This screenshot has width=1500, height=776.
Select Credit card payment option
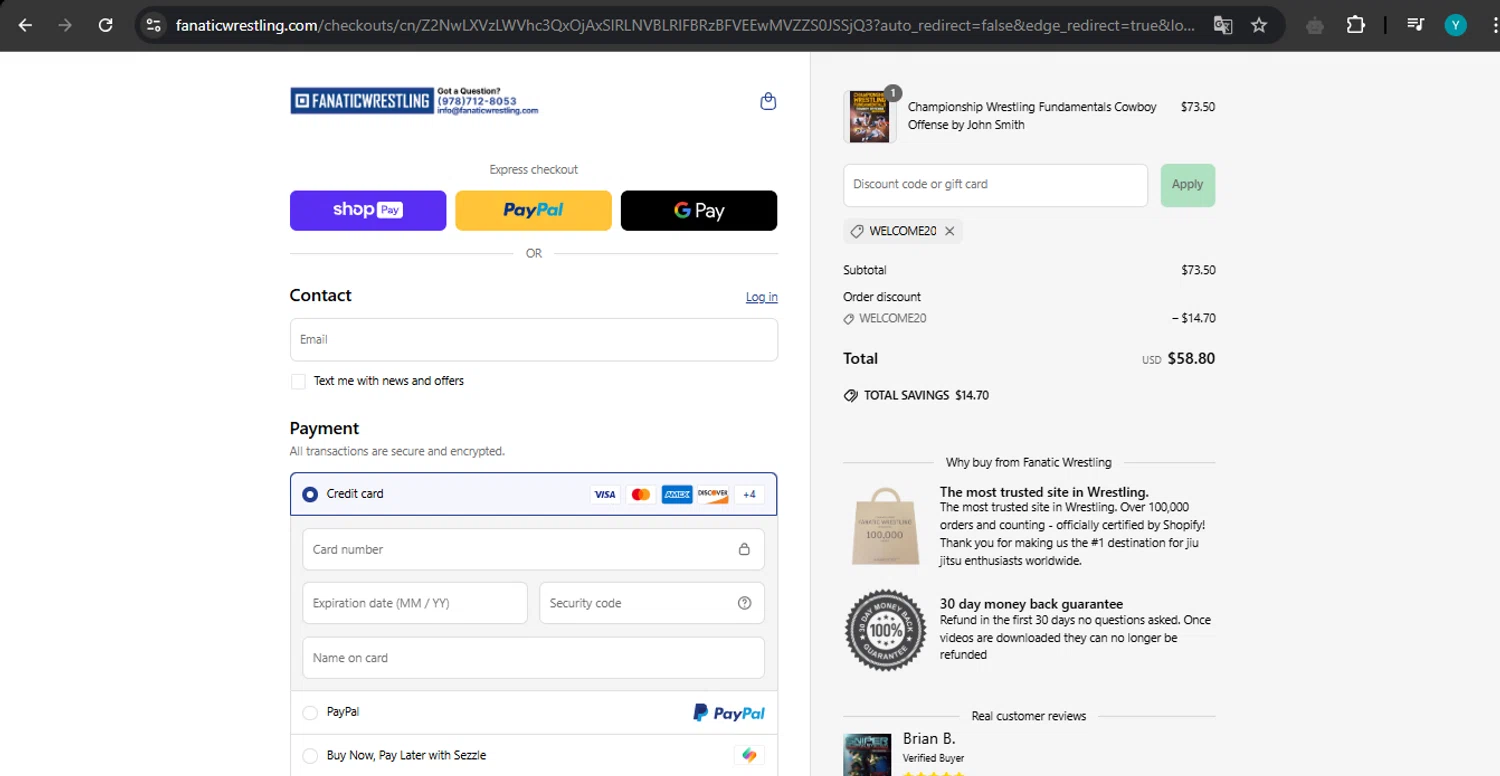click(310, 494)
